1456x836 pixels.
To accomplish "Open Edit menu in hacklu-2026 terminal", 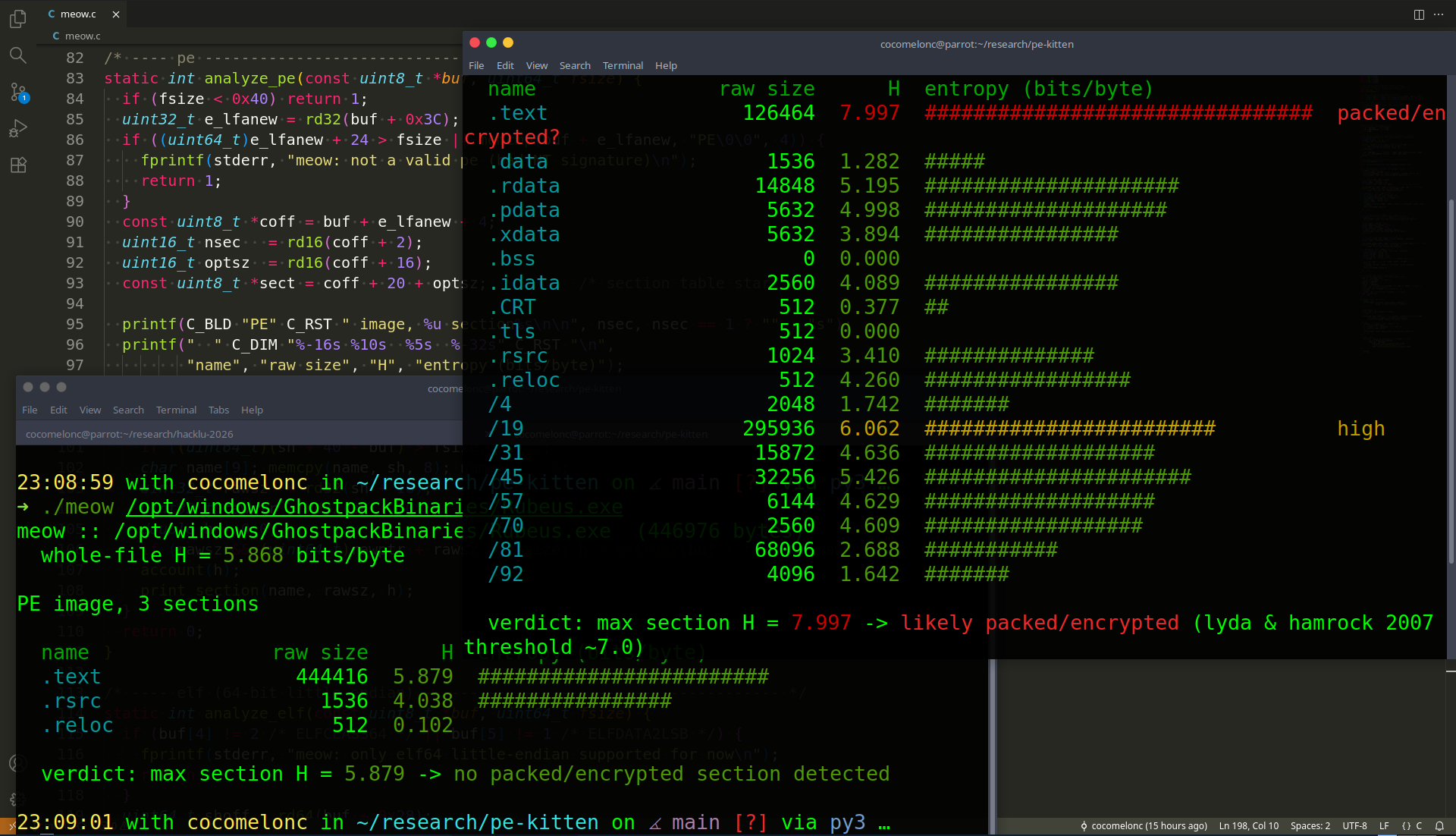I will [58, 410].
